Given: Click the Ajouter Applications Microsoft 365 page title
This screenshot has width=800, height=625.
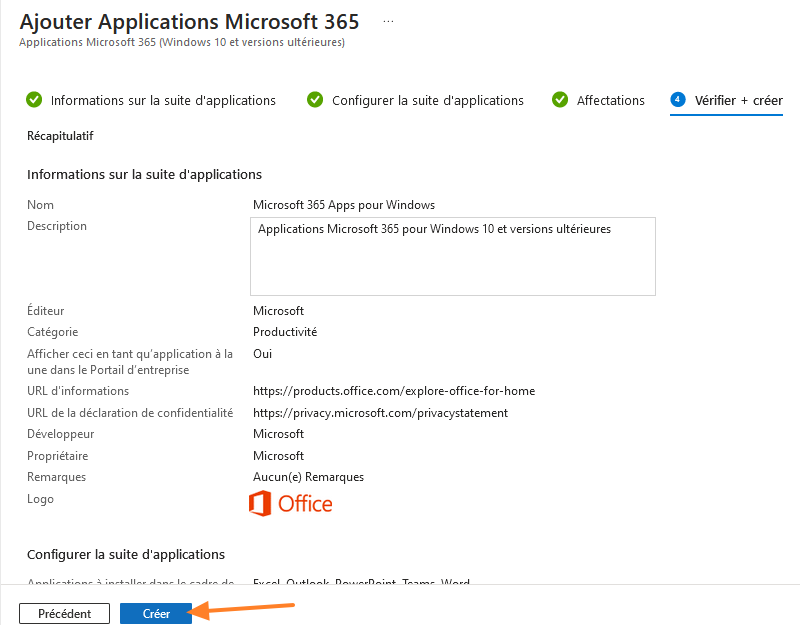Looking at the screenshot, I should pos(189,22).
